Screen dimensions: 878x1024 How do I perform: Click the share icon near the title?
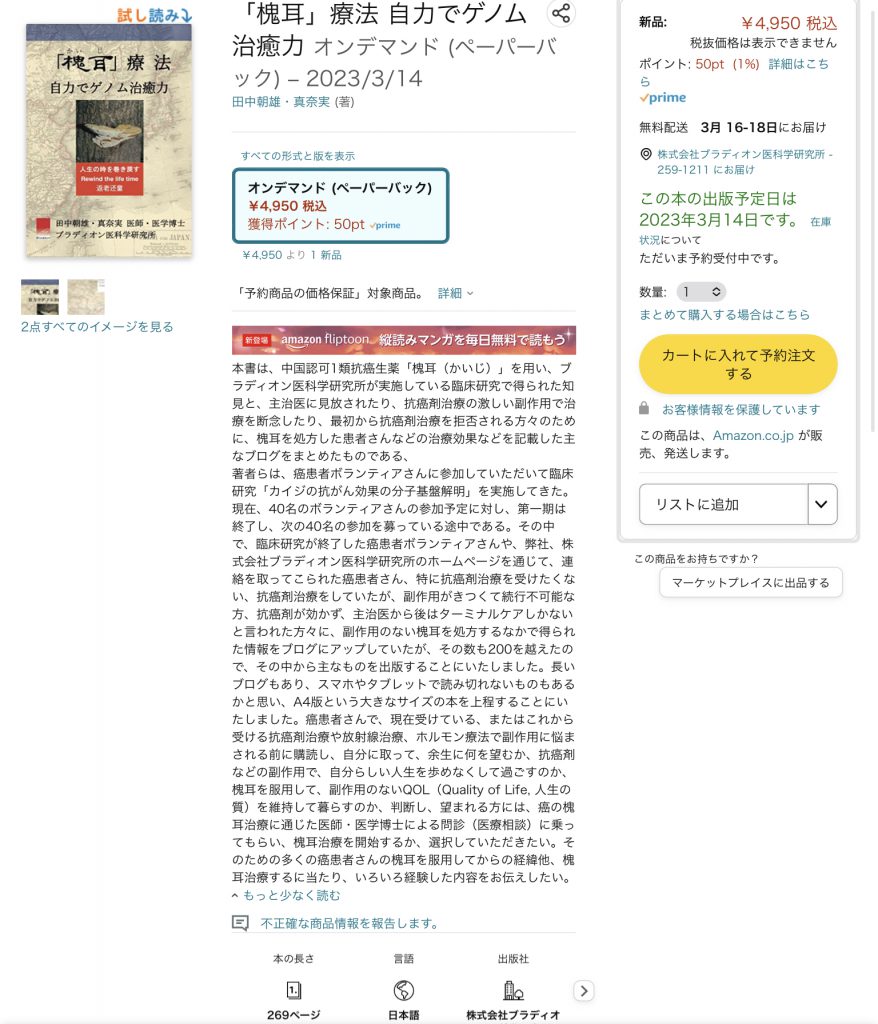(x=561, y=13)
